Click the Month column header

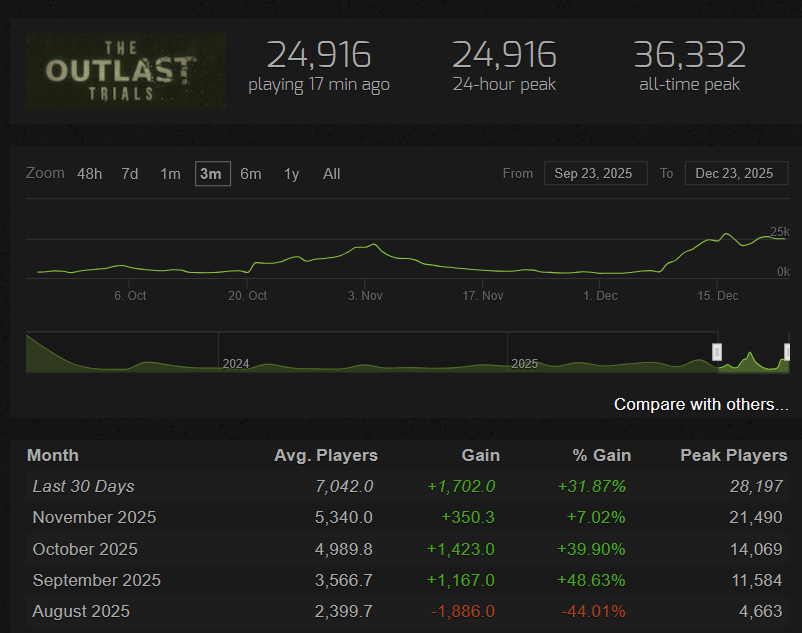(53, 455)
